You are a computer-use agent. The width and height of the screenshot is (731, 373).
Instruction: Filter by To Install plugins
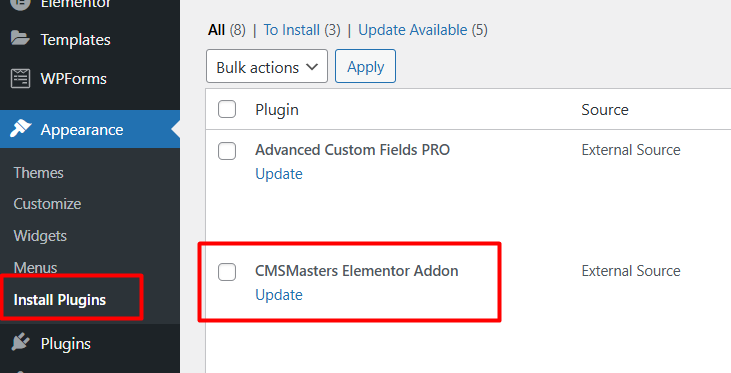pos(302,30)
